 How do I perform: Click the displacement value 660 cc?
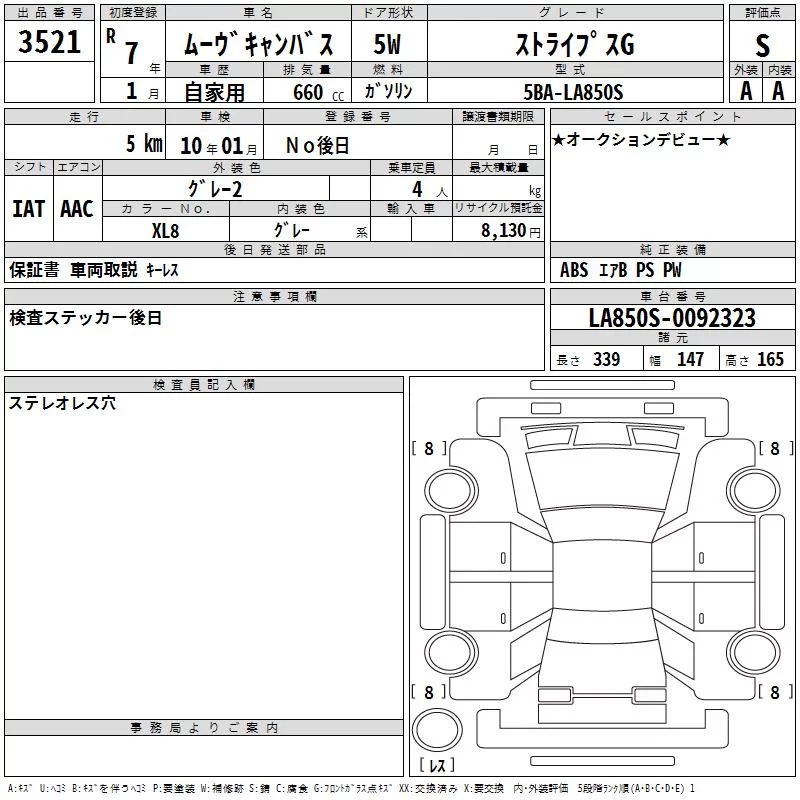(319, 92)
